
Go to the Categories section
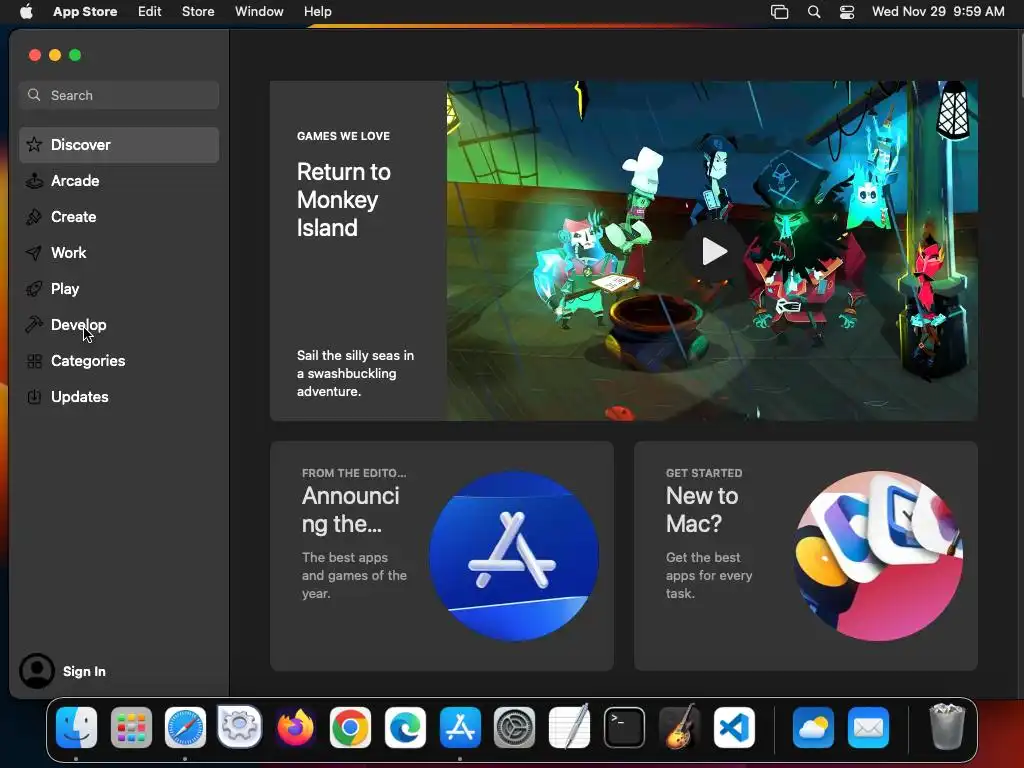(x=119, y=360)
